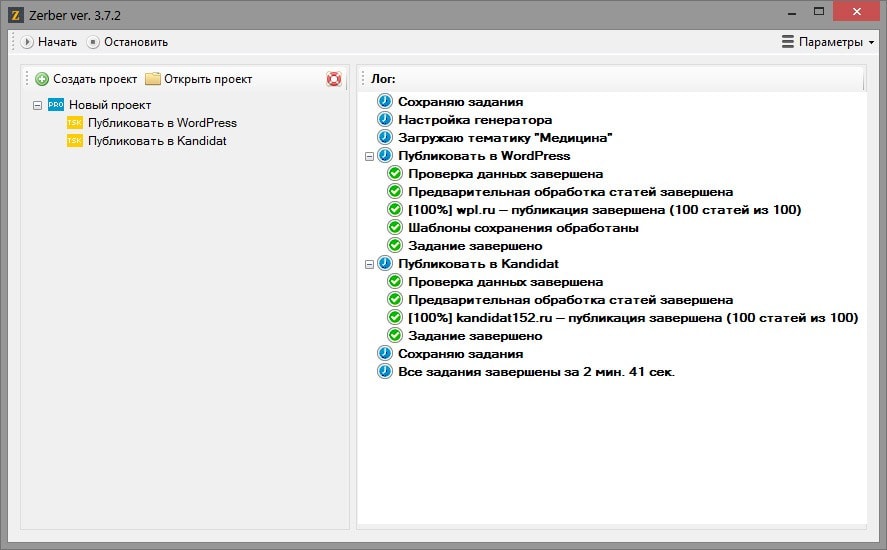Screen dimensions: 887x550
Task: Click the green check next to wpl.ru publication
Action: [x=395, y=210]
